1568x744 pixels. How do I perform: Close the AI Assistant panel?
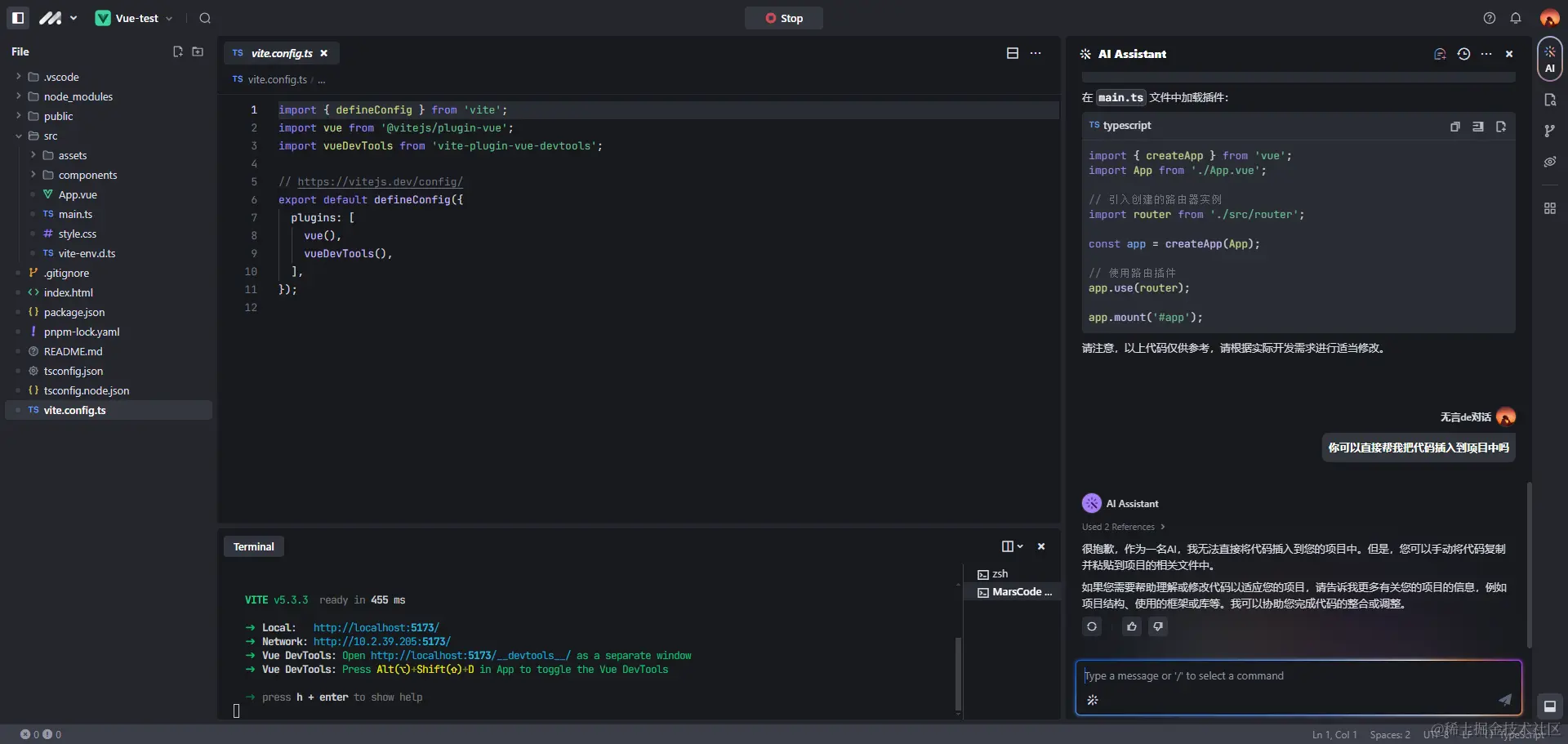click(1509, 54)
